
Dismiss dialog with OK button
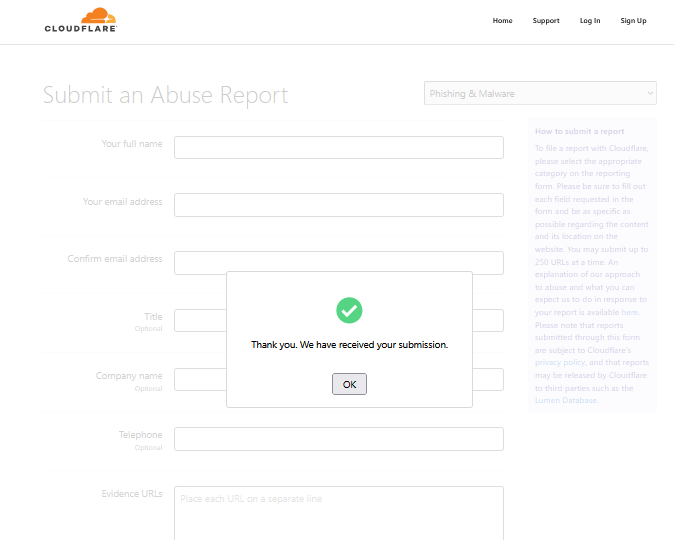(x=349, y=384)
